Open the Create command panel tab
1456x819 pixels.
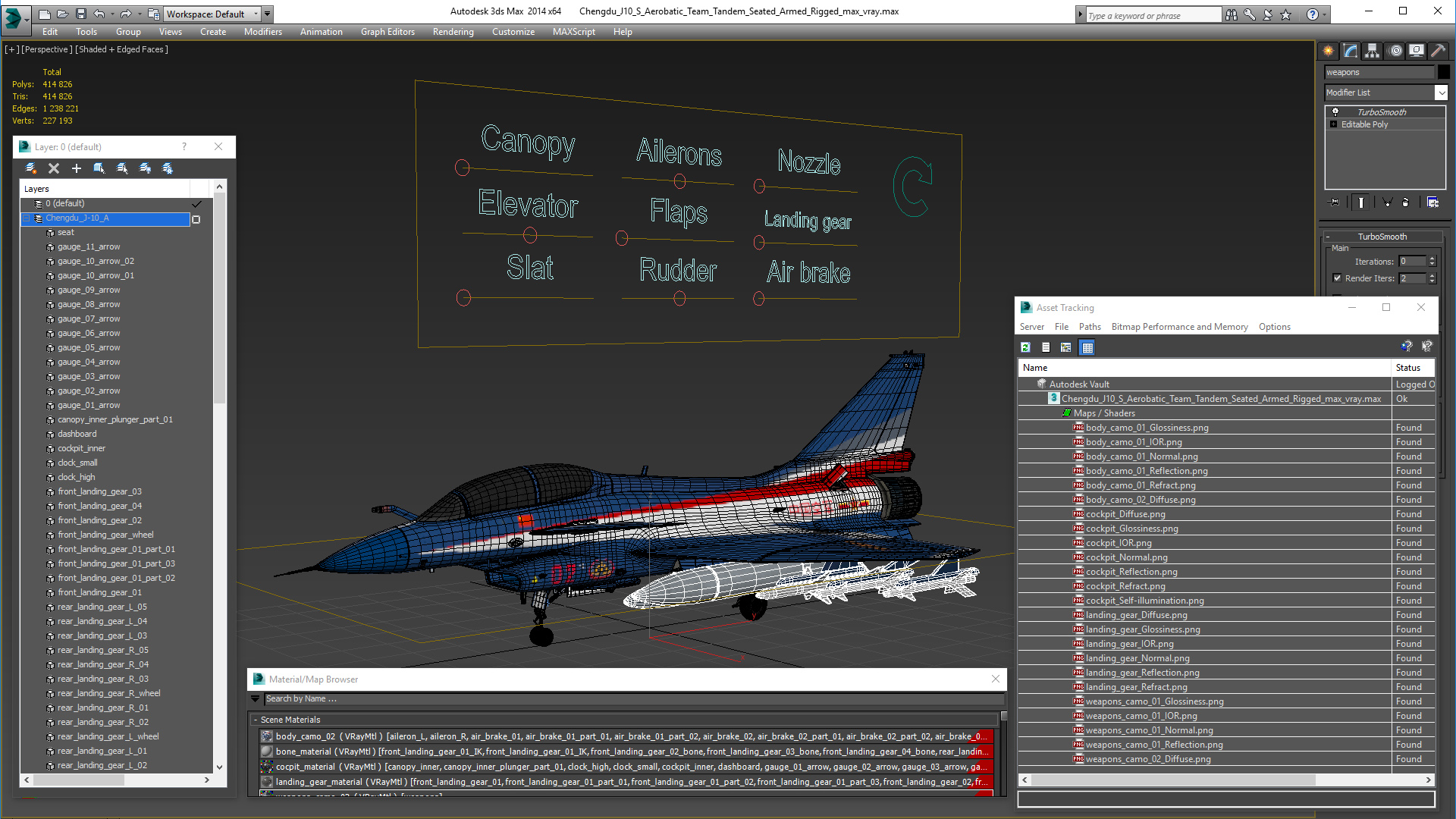[1328, 51]
